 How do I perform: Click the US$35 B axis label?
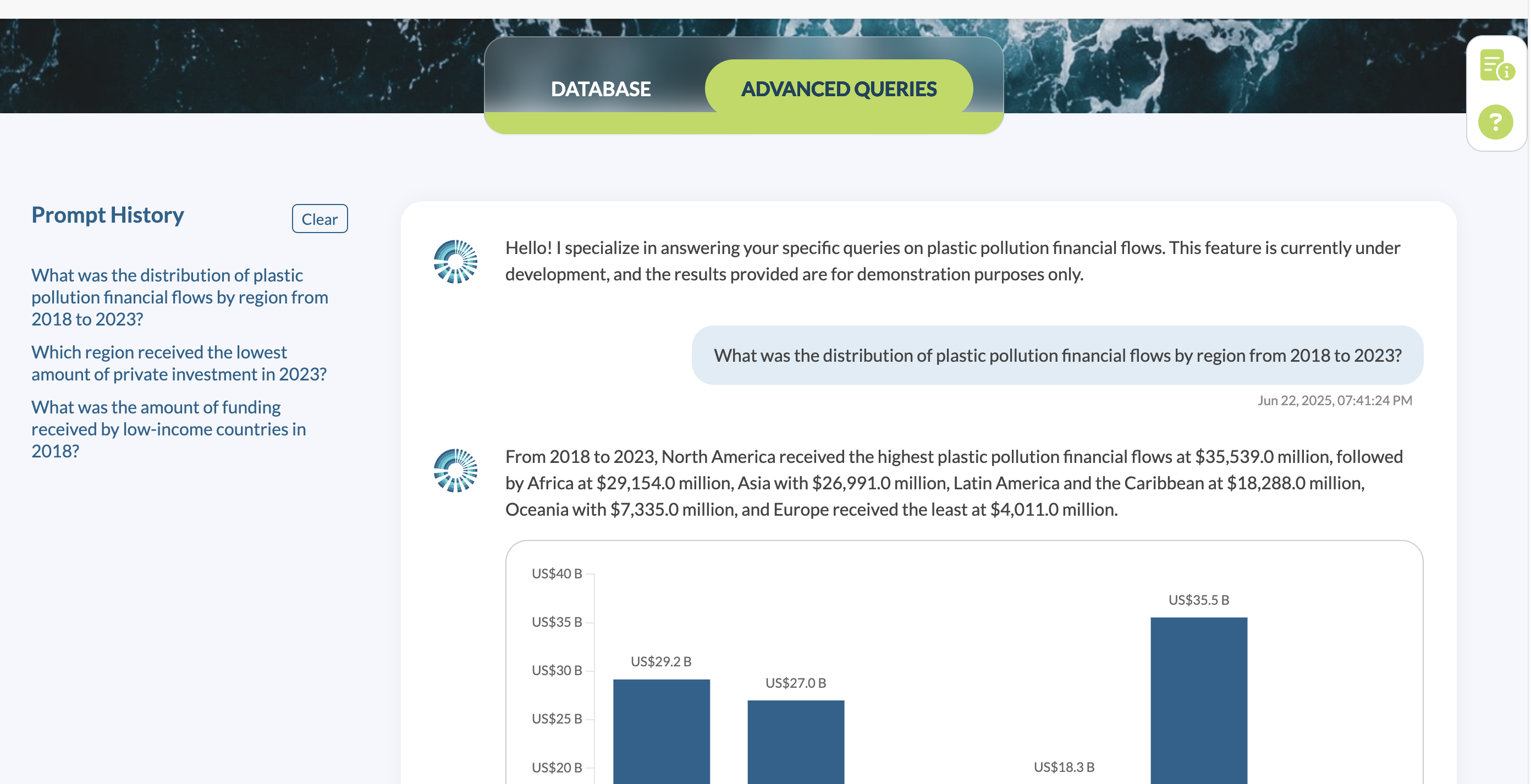click(x=557, y=622)
